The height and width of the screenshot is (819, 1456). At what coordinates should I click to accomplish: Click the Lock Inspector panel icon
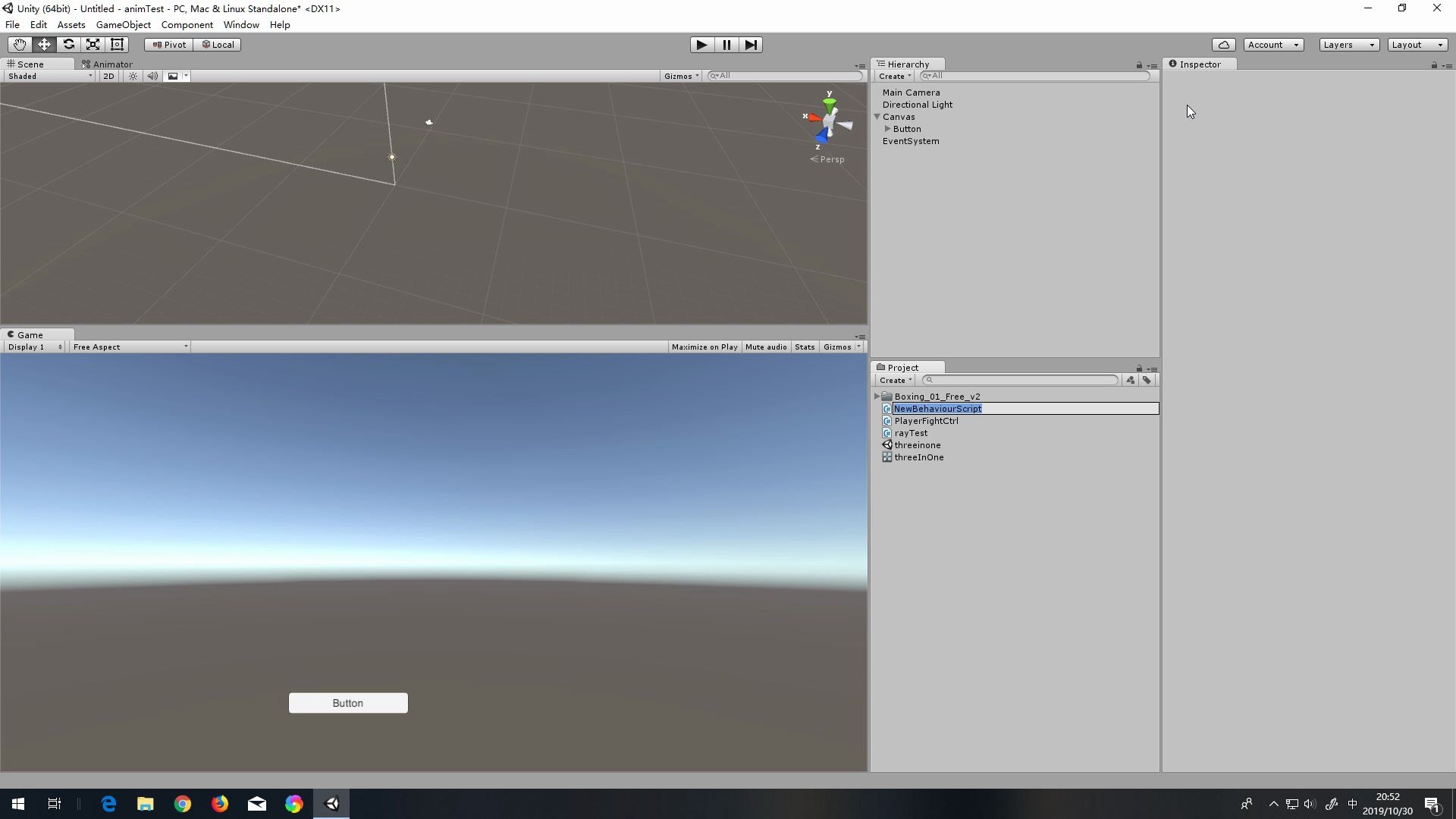point(1436,64)
